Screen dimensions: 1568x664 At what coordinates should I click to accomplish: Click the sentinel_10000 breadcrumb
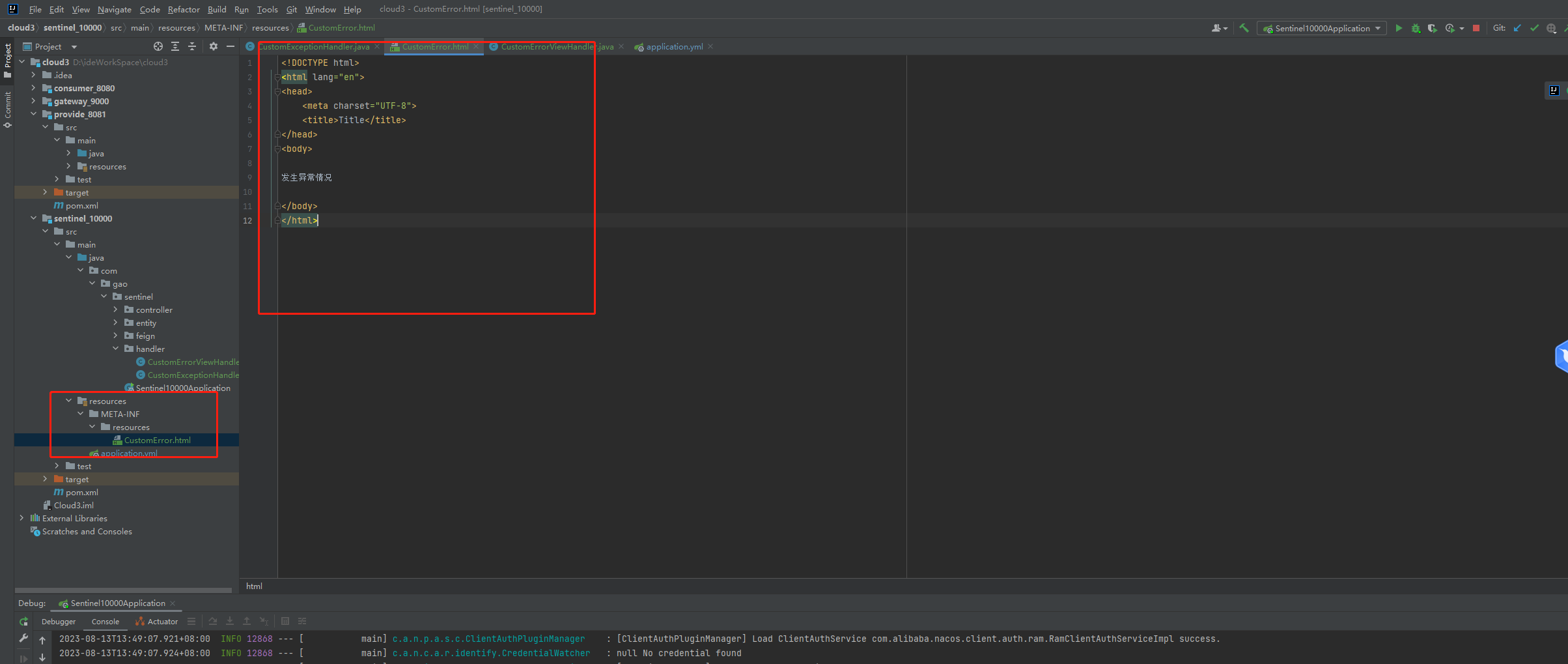pos(72,27)
